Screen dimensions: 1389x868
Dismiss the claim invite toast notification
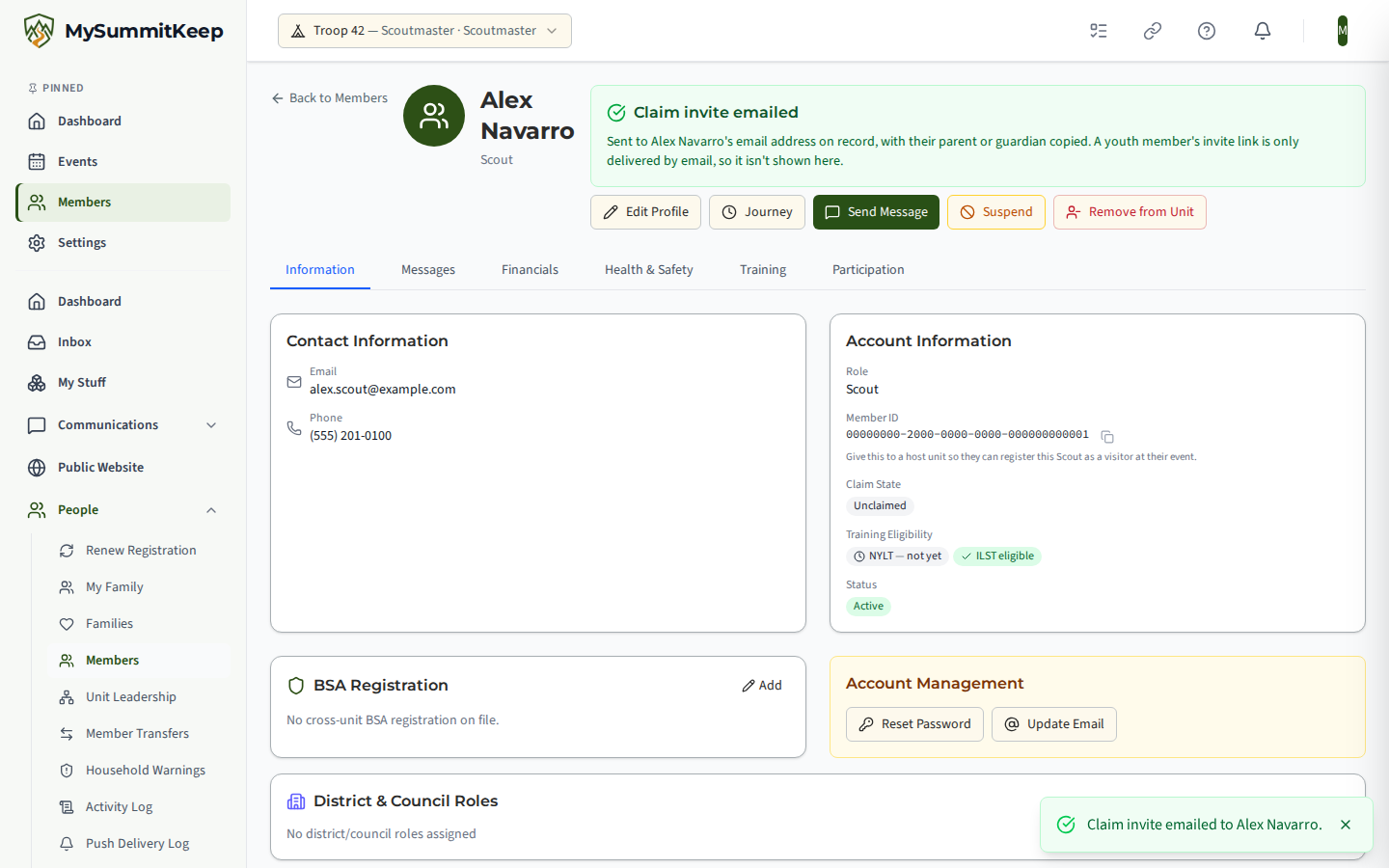click(x=1346, y=825)
